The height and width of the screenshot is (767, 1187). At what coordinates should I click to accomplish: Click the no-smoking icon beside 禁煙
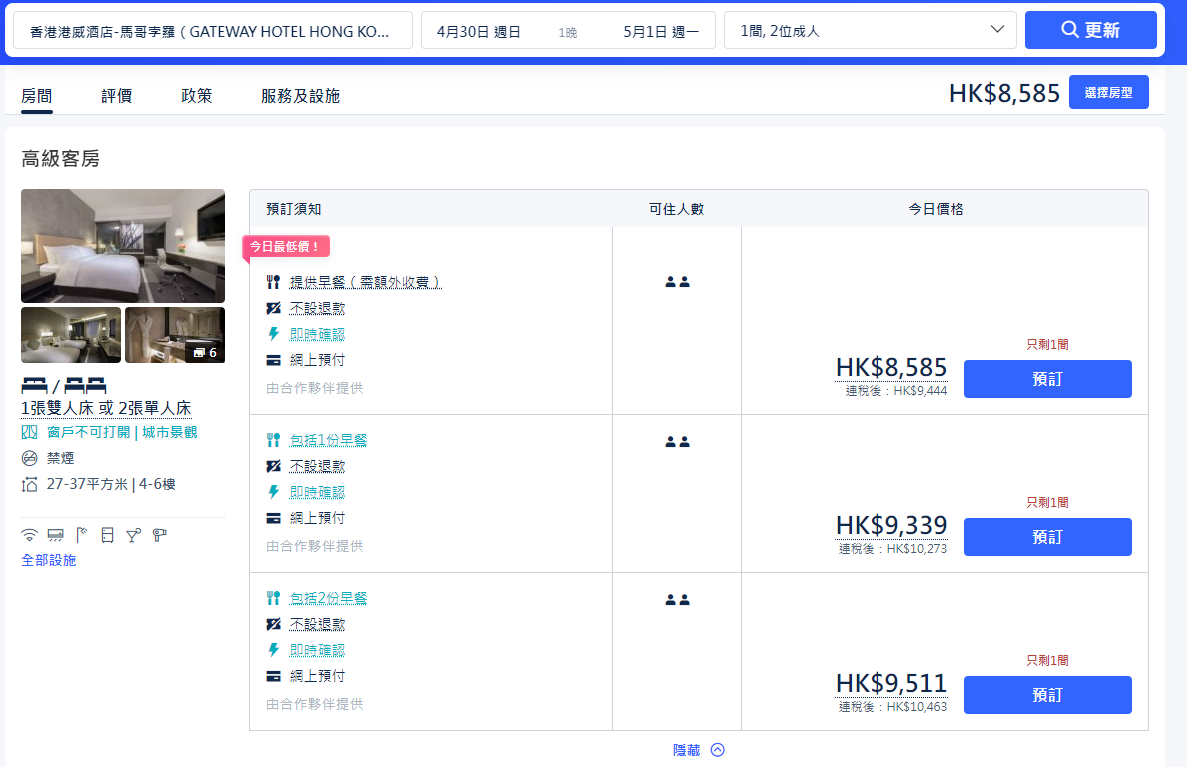tap(29, 458)
